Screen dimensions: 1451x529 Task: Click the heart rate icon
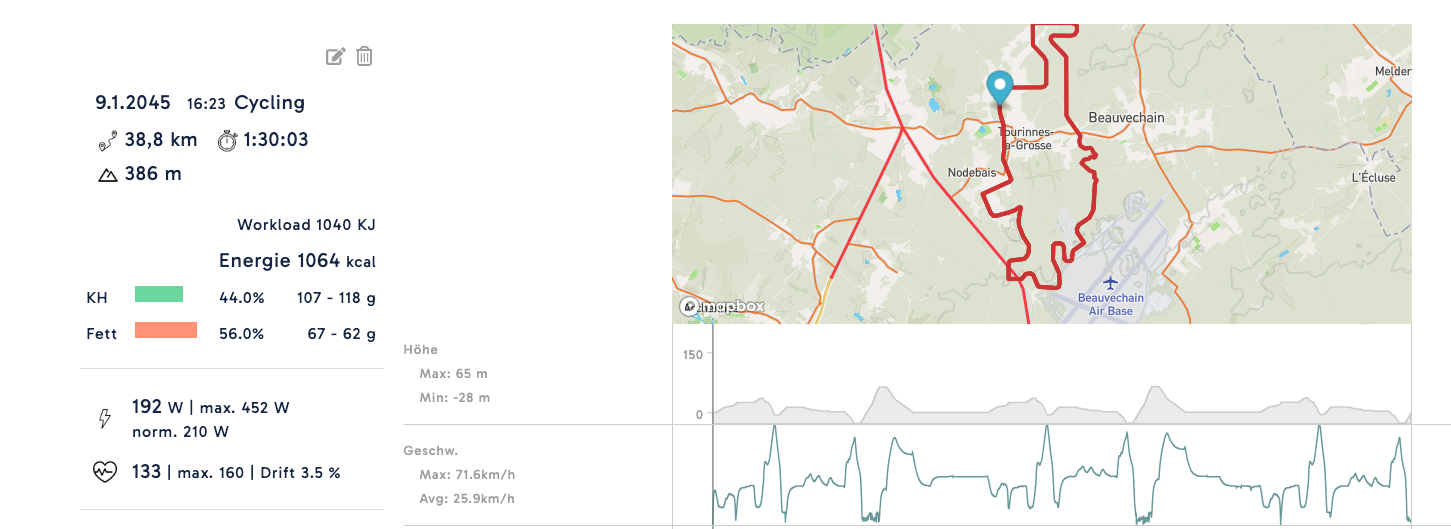105,472
